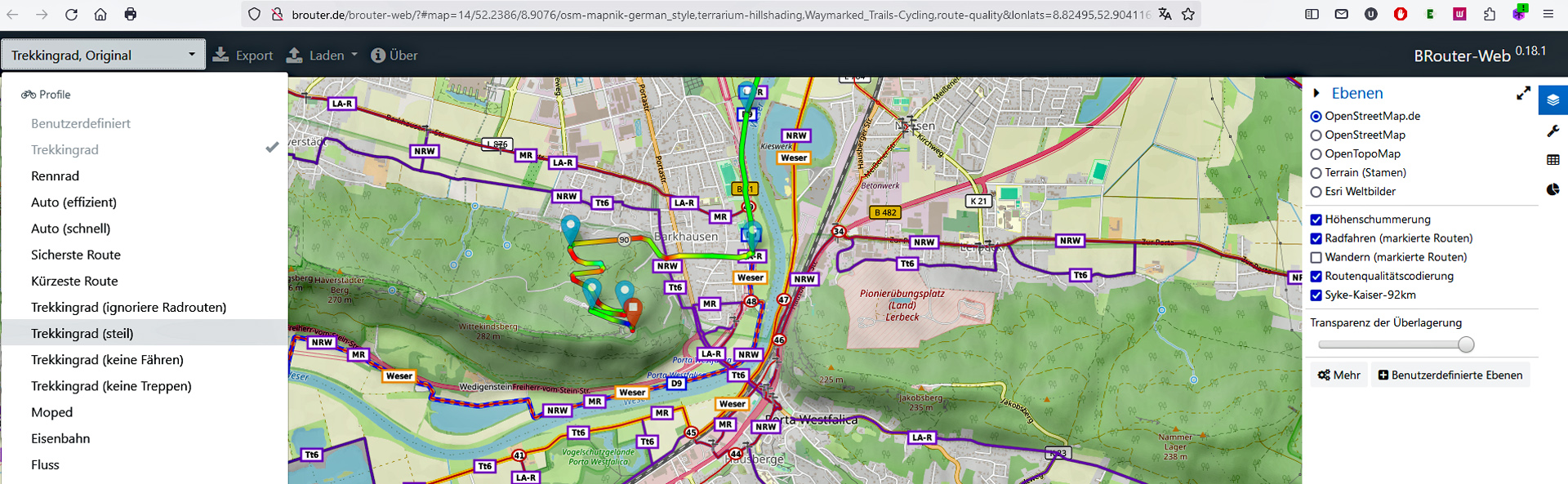
Task: Choose Rennrad profile
Action: click(145, 175)
